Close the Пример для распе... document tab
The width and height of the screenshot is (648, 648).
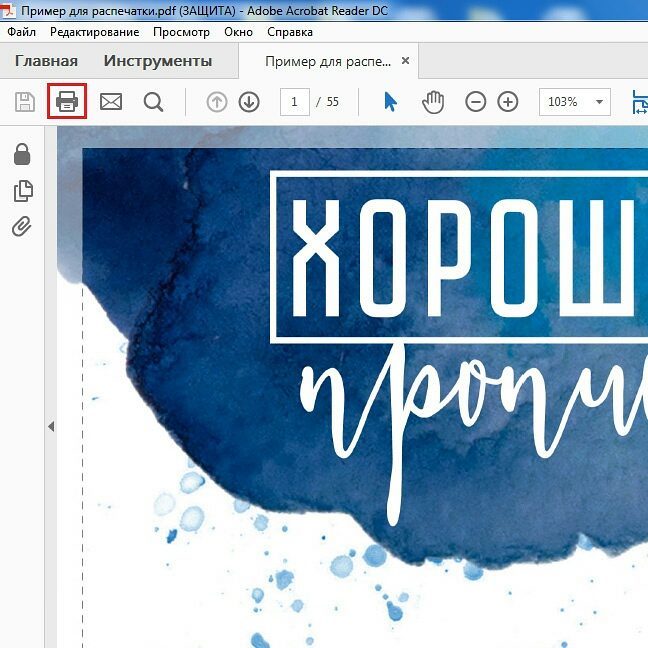(405, 61)
